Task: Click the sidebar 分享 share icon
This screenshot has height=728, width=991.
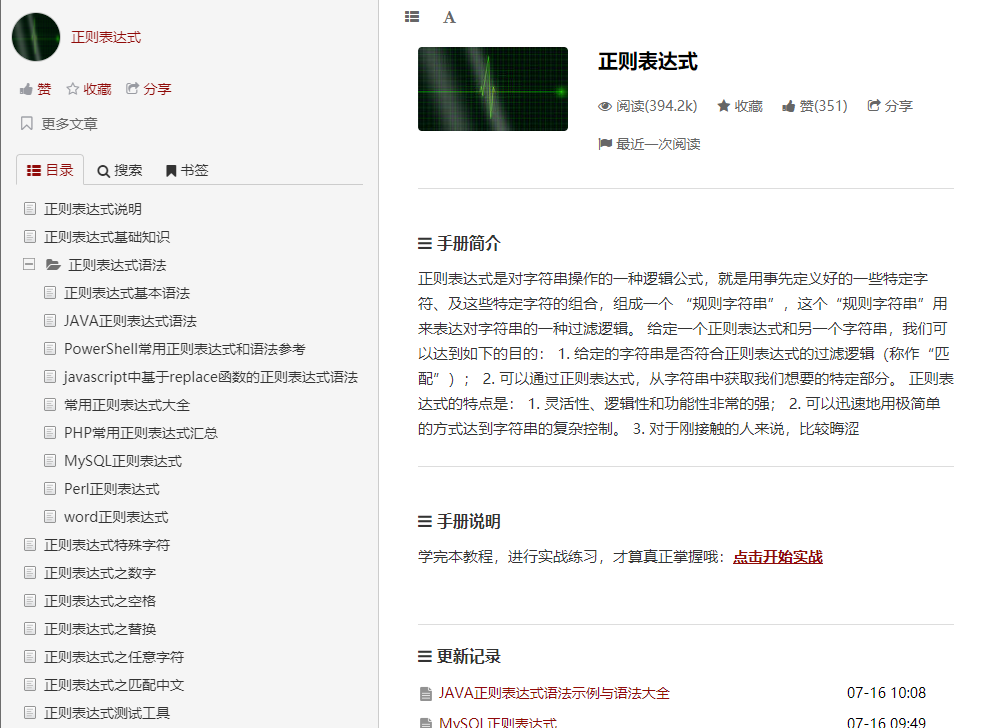Action: [x=132, y=88]
